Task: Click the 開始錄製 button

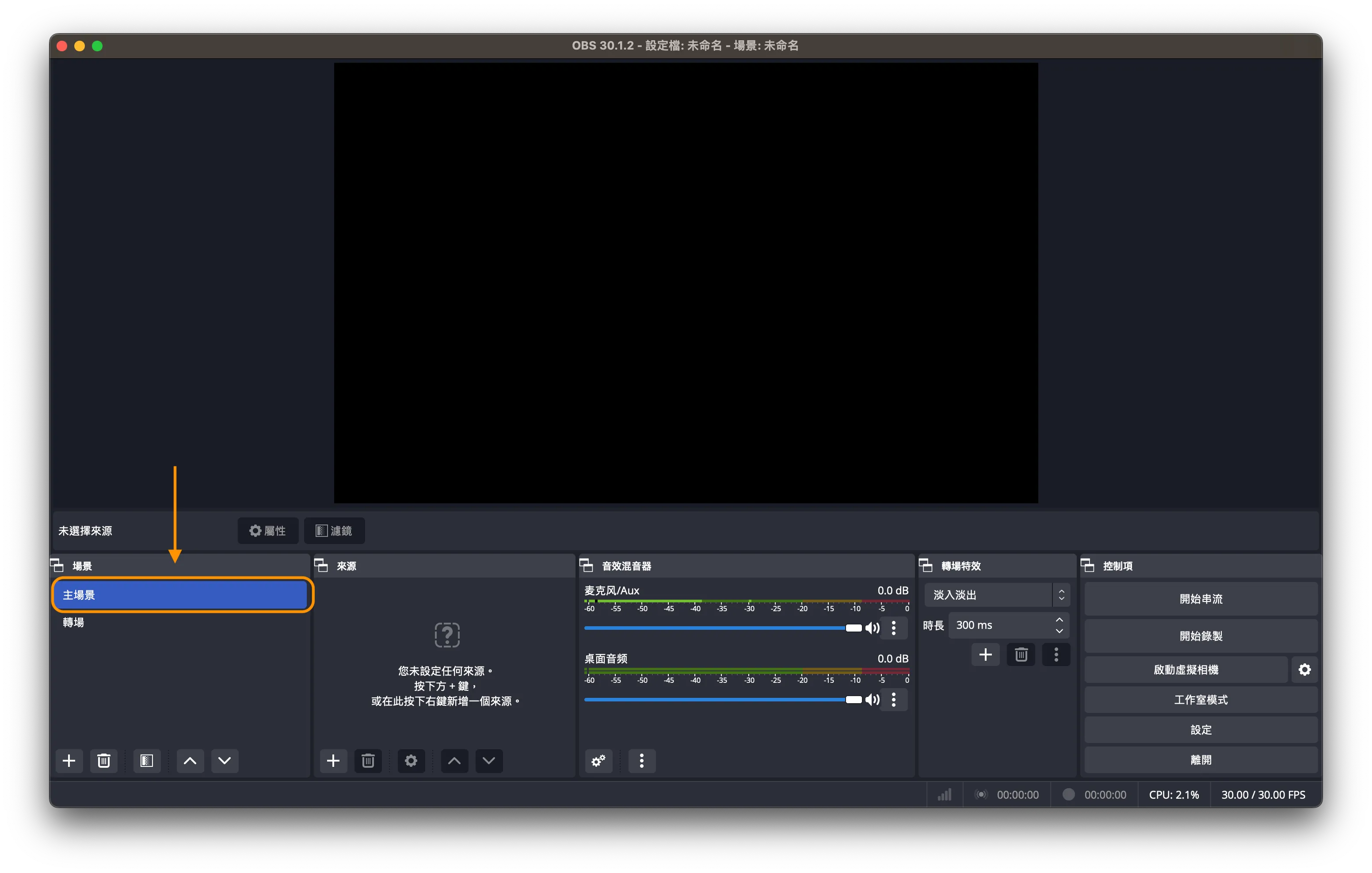Action: [x=1200, y=636]
